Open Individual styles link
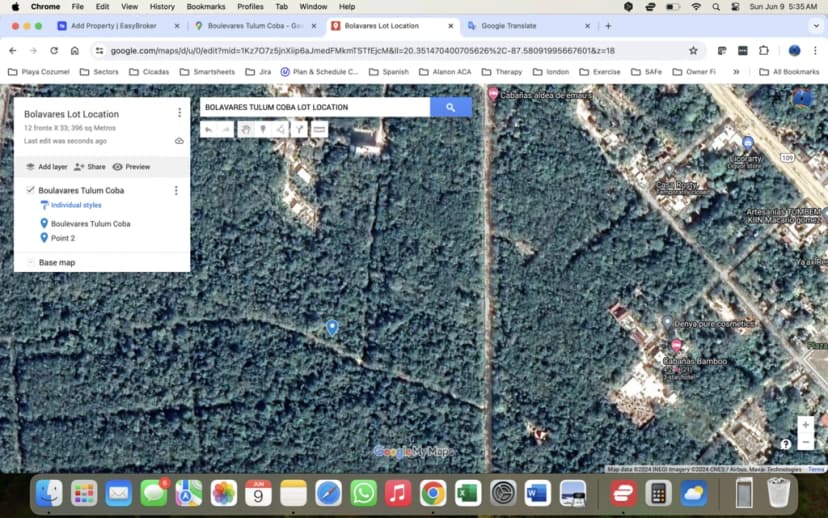This screenshot has width=828, height=518. pyautogui.click(x=76, y=205)
